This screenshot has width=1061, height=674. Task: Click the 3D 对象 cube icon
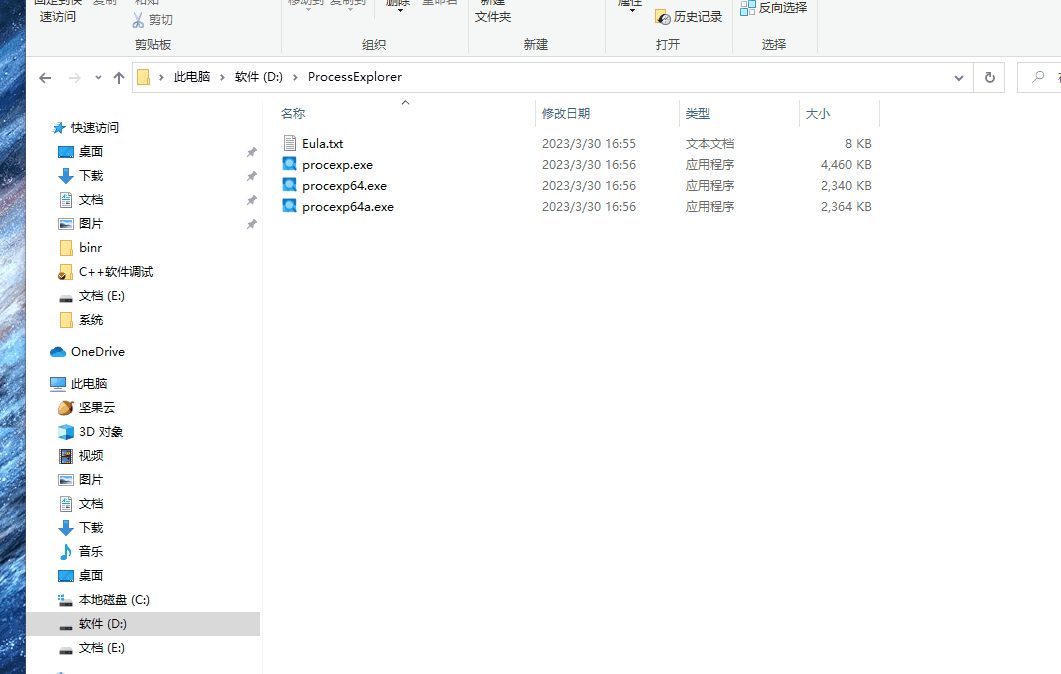pyautogui.click(x=66, y=432)
